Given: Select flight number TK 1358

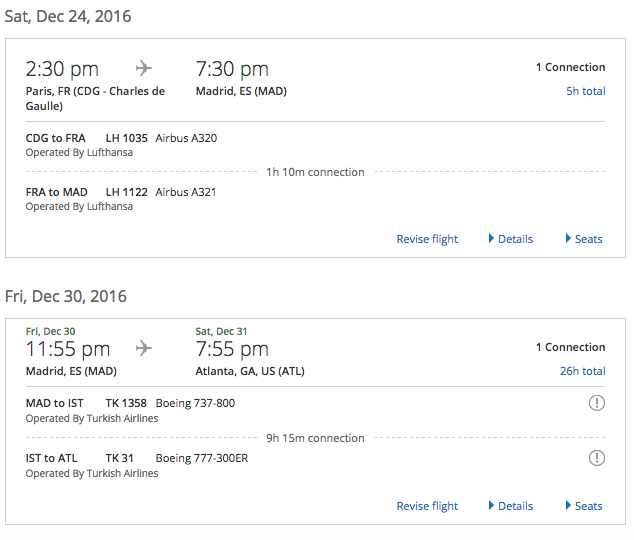Looking at the screenshot, I should [126, 403].
